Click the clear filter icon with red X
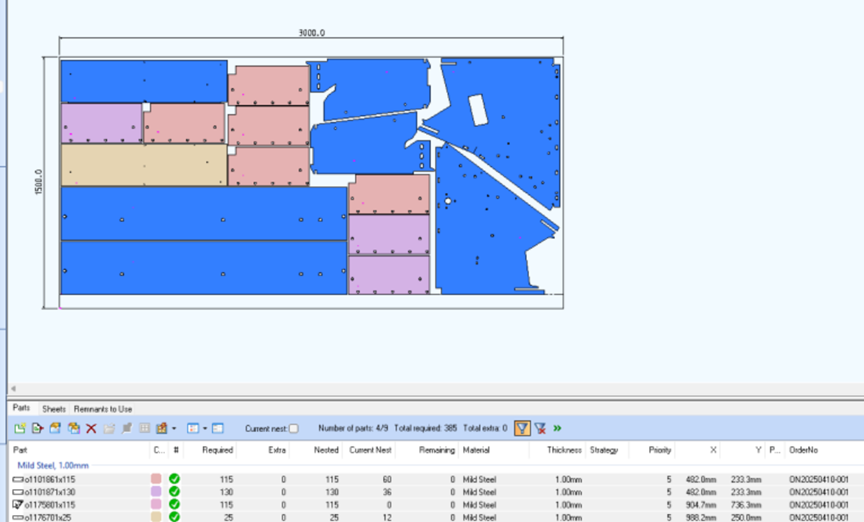 point(541,428)
